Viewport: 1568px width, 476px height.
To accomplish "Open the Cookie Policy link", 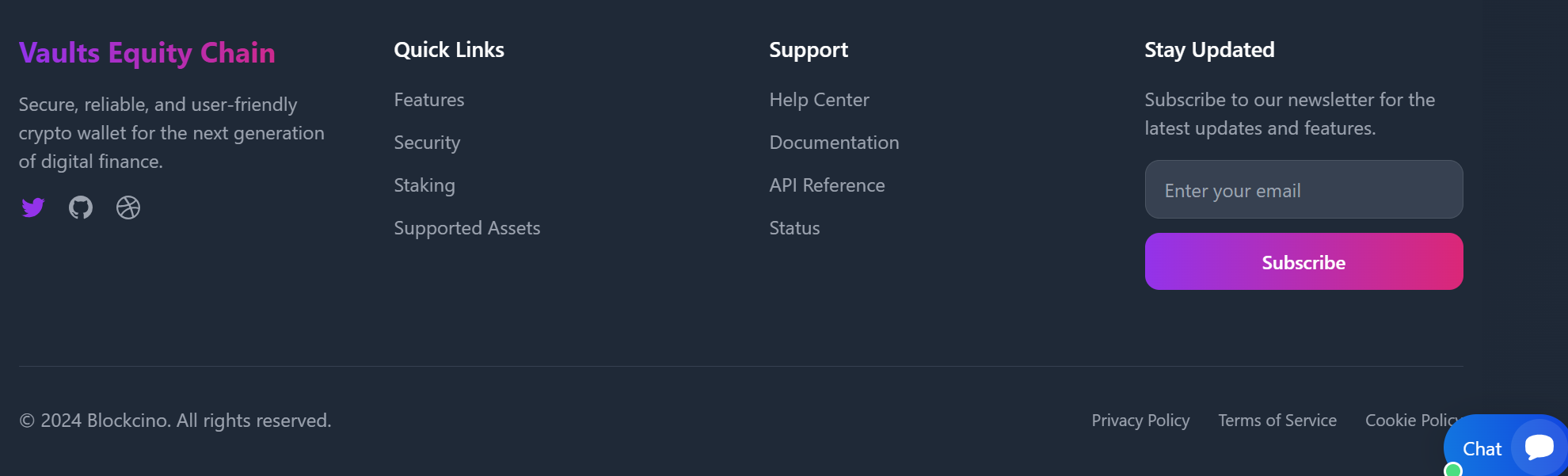I will [1406, 421].
